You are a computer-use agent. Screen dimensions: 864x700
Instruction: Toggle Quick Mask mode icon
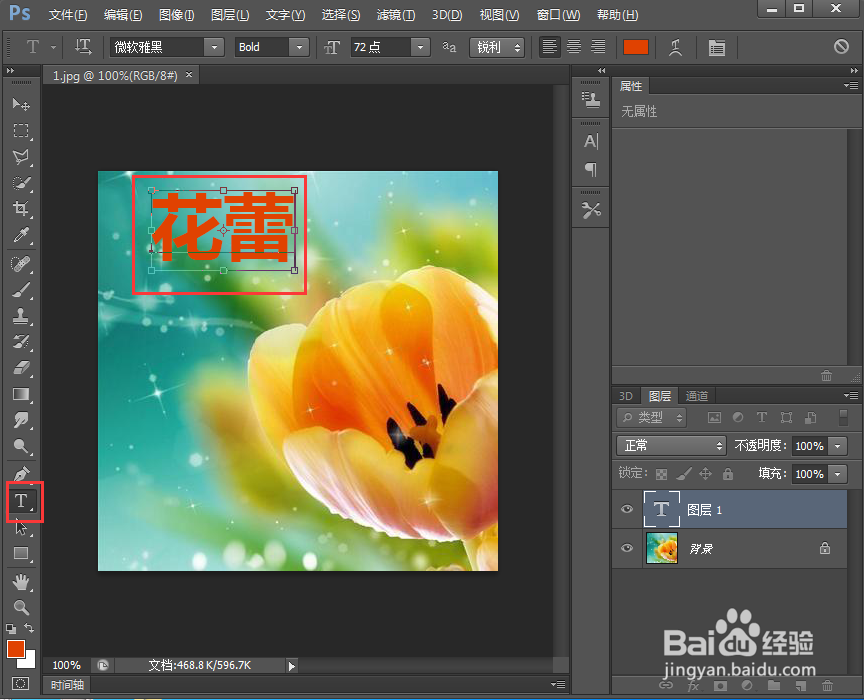click(20, 684)
